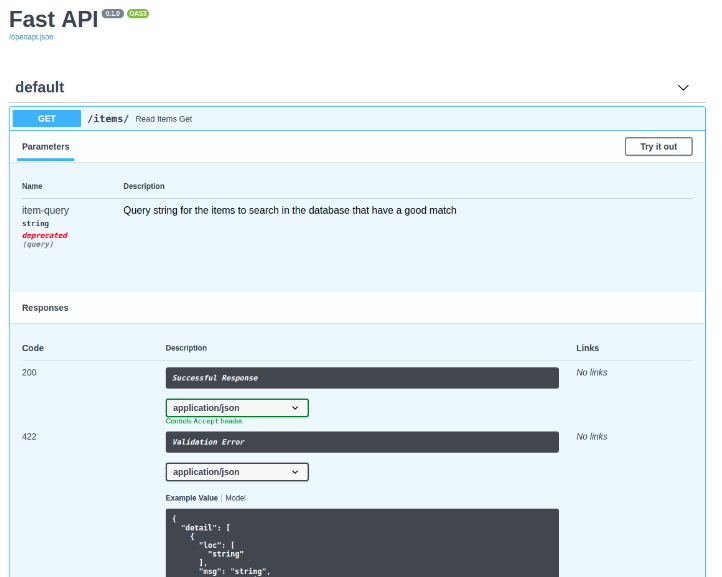
Task: Click the OAS3 badge
Action: [x=138, y=13]
